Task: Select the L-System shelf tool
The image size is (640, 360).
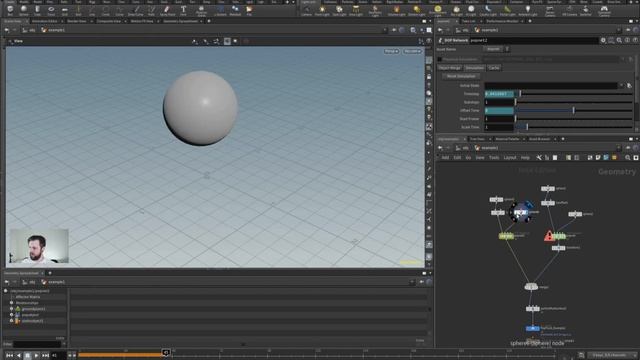Action: 220,10
